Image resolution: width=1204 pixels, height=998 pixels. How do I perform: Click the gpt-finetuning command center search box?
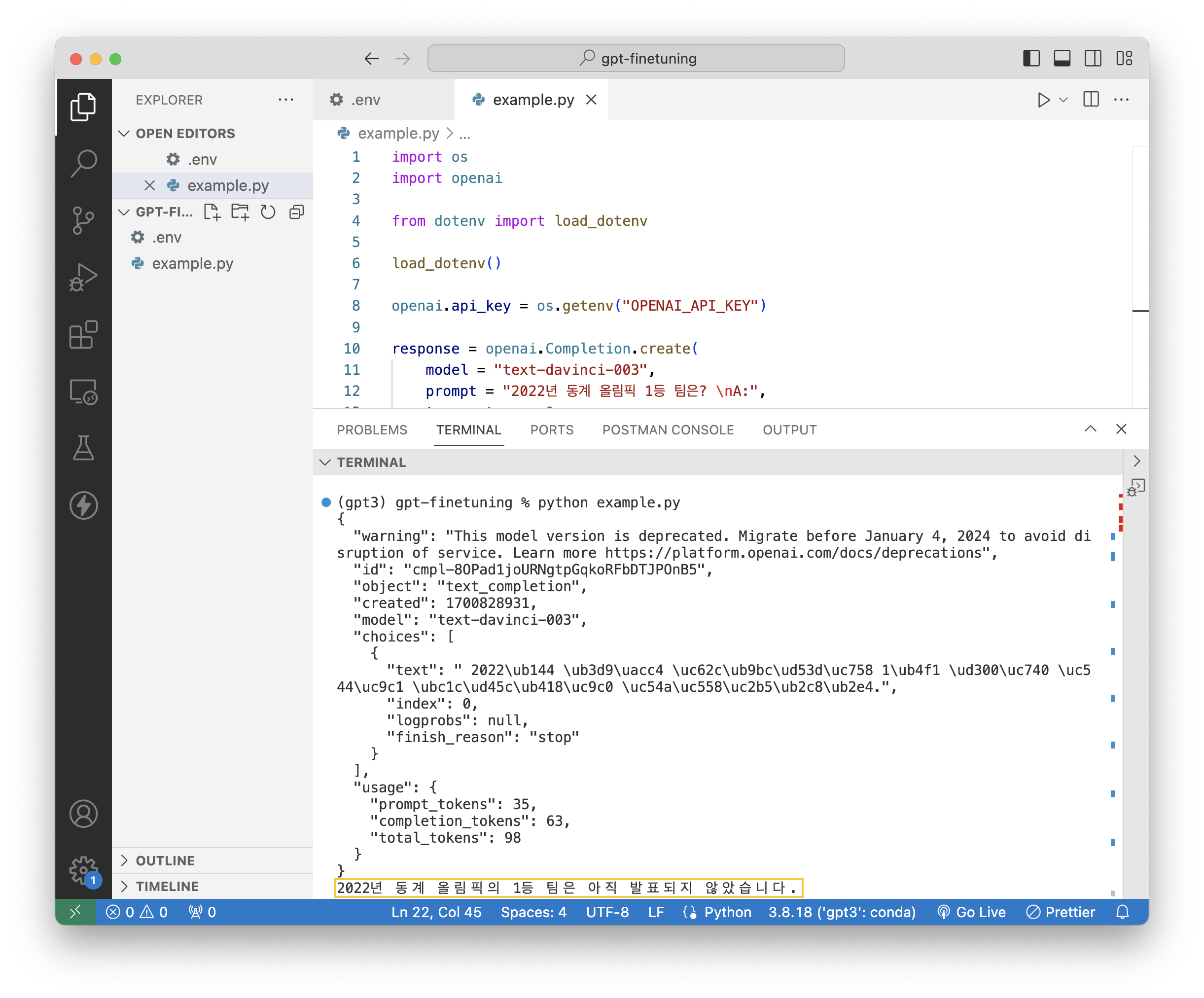point(636,59)
